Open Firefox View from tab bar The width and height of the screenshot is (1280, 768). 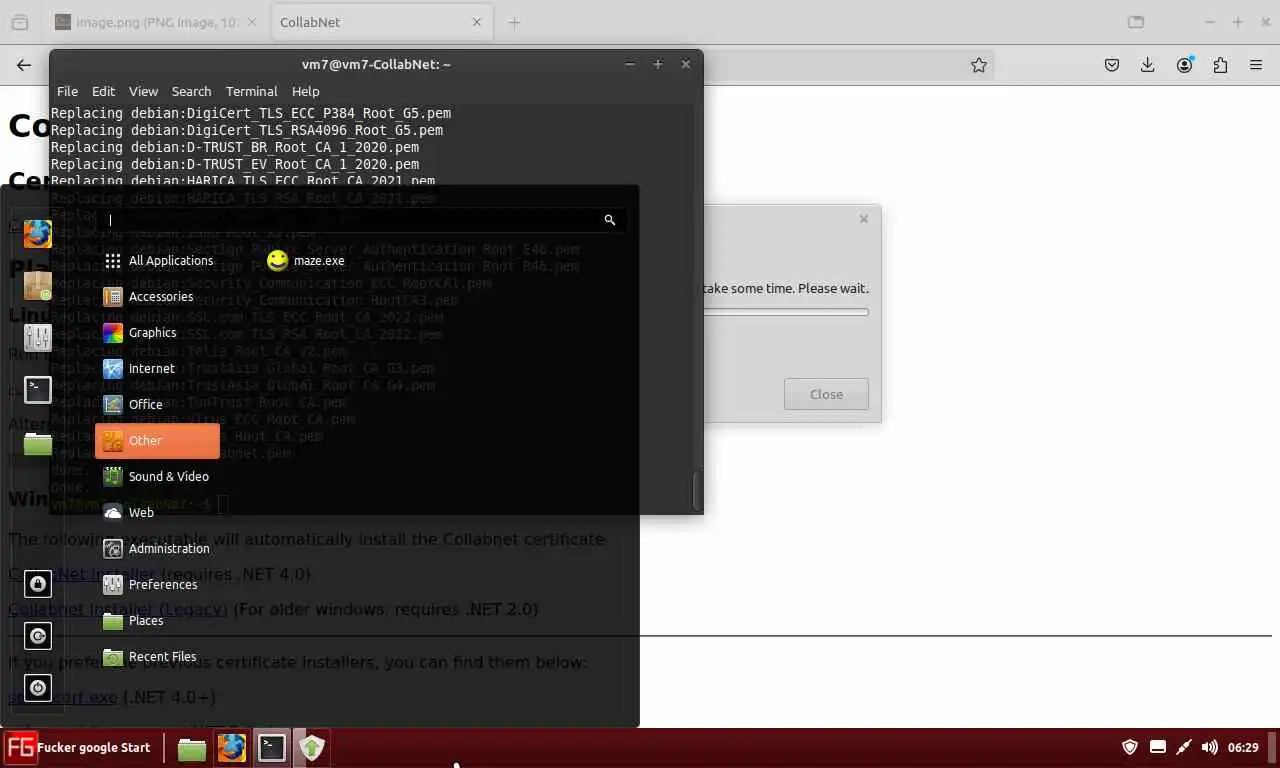(19, 22)
